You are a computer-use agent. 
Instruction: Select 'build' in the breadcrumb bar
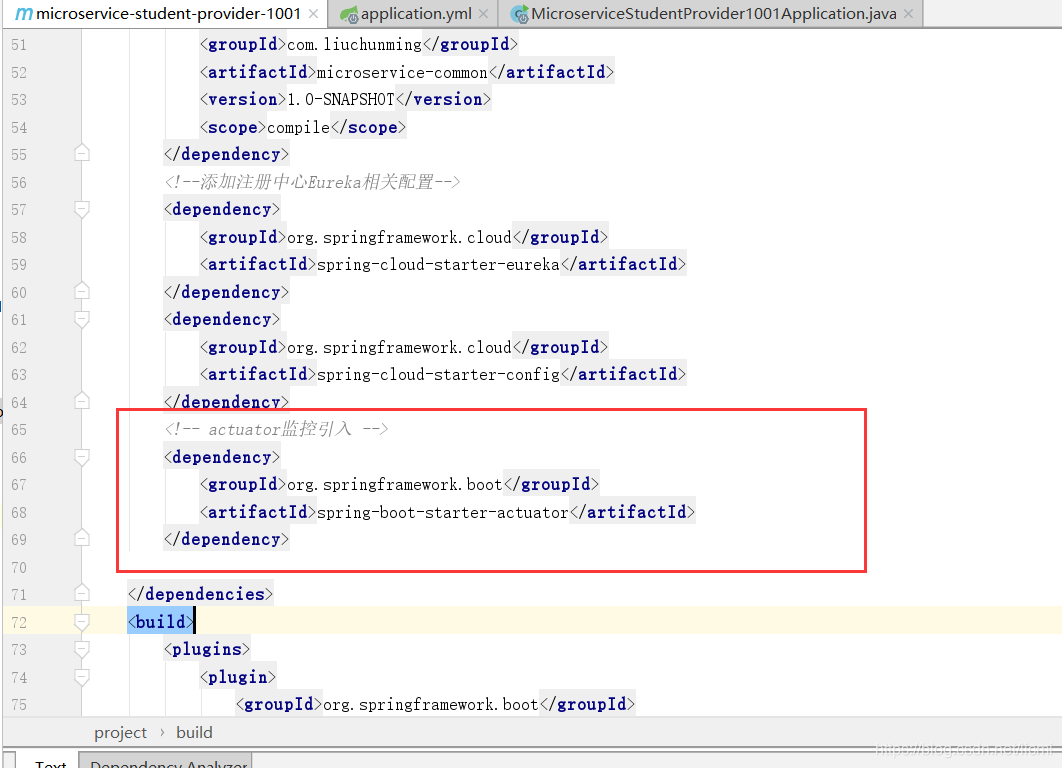(194, 733)
